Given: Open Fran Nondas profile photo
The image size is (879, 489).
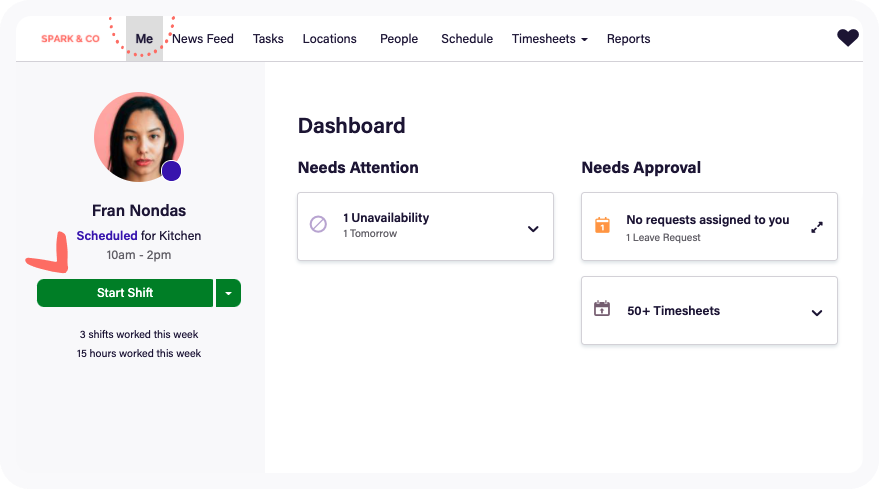Looking at the screenshot, I should click(x=139, y=137).
